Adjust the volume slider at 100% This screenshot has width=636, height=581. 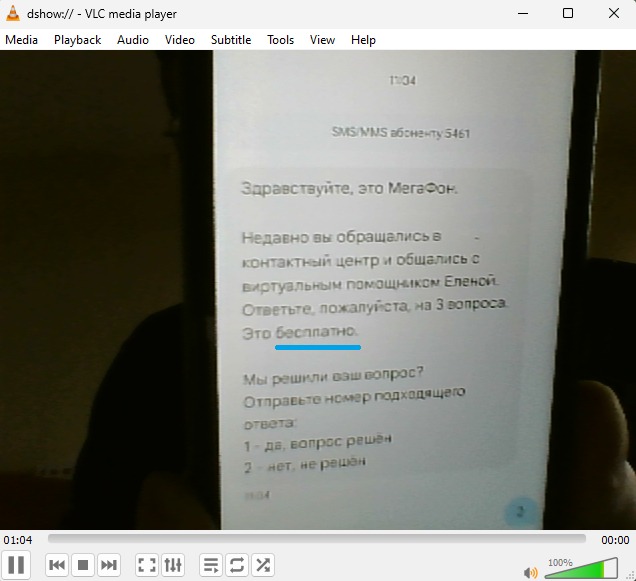point(582,570)
